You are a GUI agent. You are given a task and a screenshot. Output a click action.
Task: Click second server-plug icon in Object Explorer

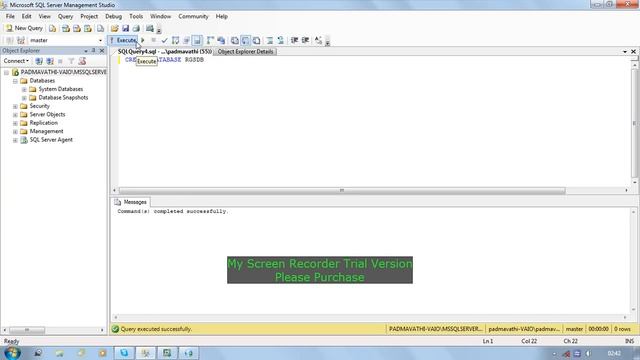pos(50,61)
